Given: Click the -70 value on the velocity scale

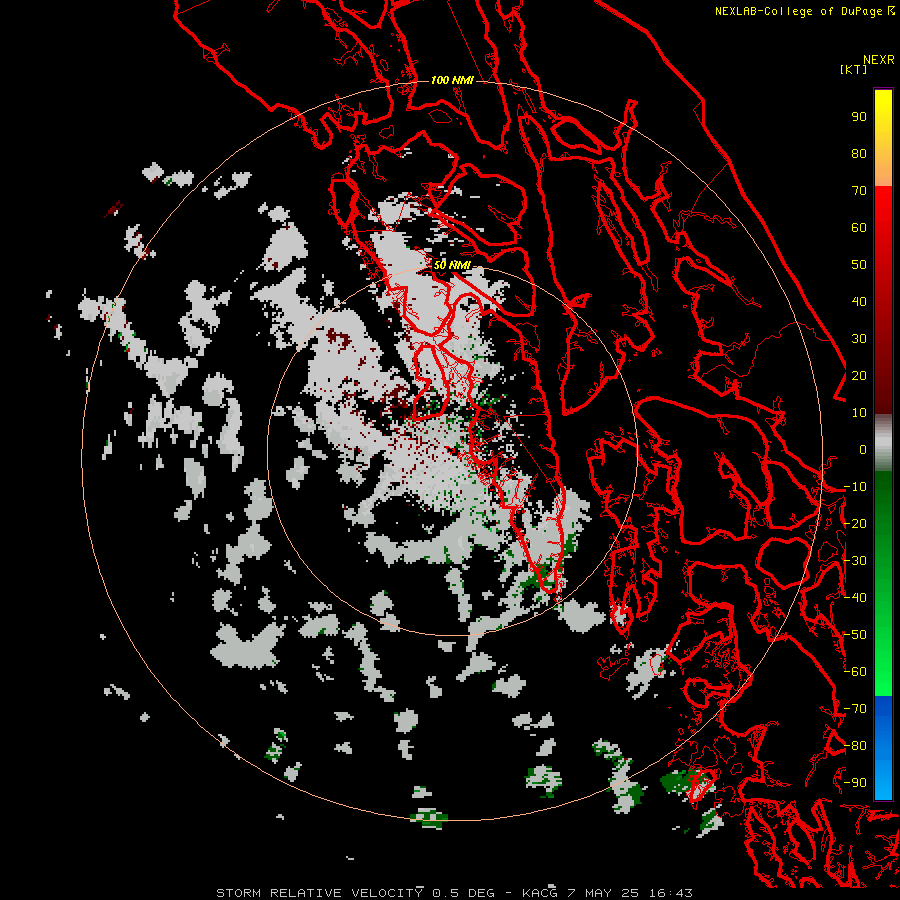Looking at the screenshot, I should point(855,709).
